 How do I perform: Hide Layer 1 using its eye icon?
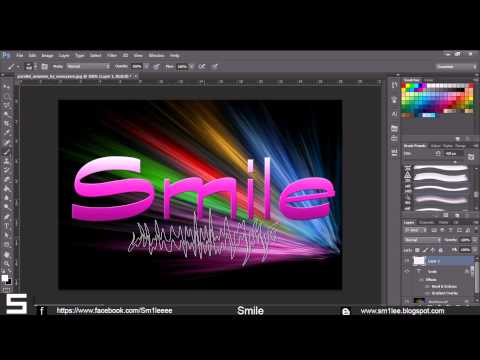click(x=407, y=261)
